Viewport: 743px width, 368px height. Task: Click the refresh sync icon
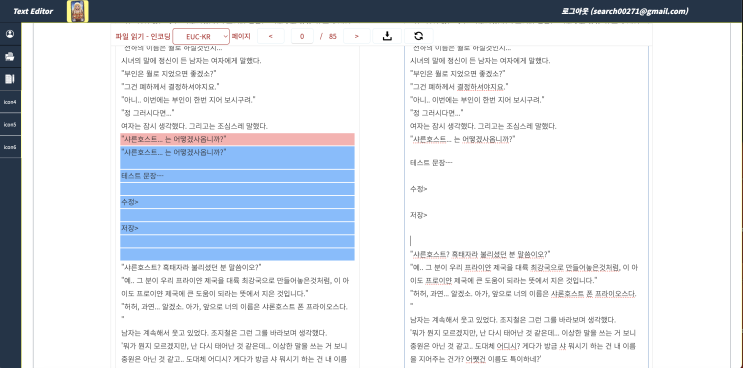(x=418, y=36)
